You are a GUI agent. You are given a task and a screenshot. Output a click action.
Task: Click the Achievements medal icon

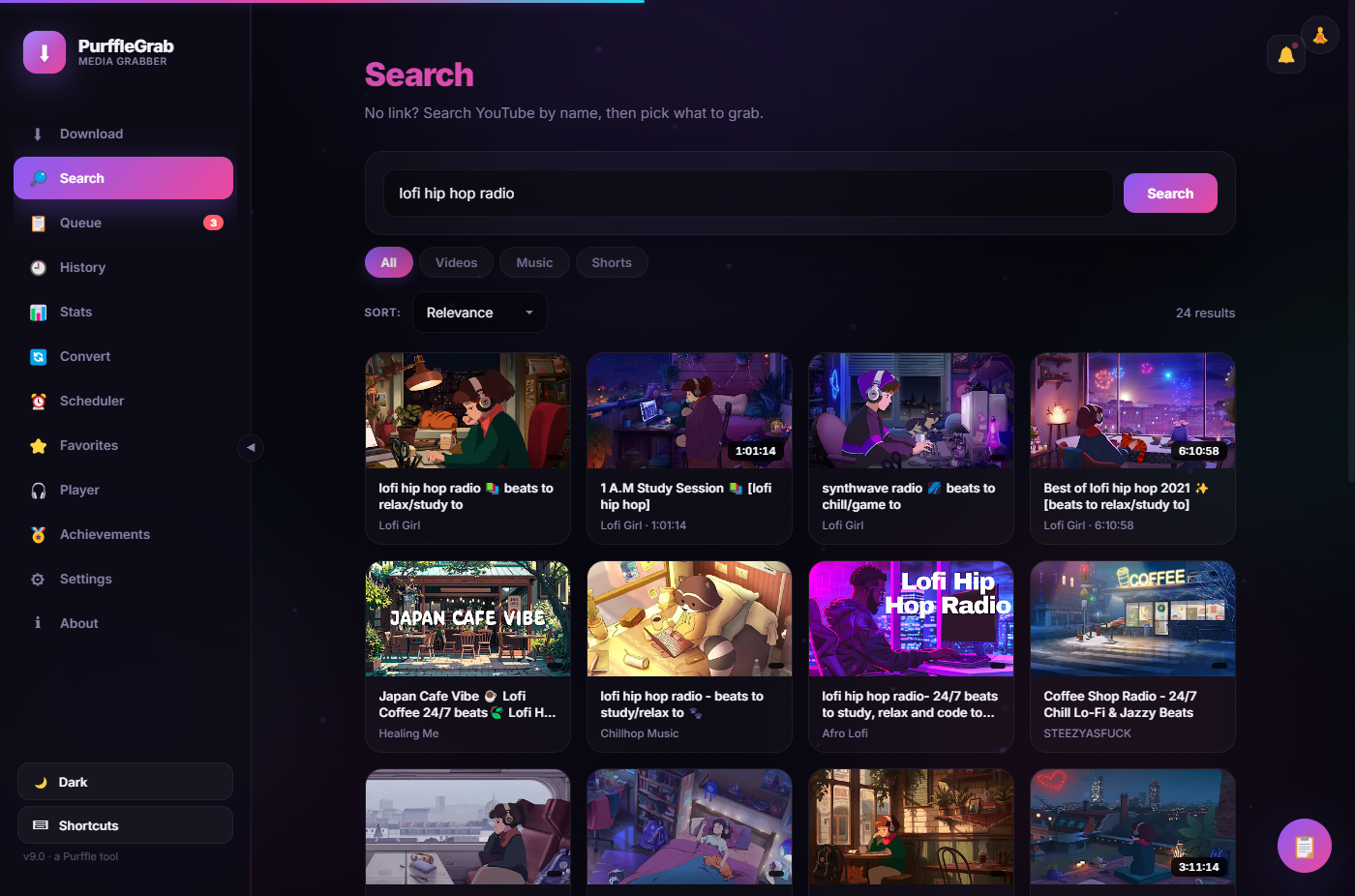click(x=38, y=535)
